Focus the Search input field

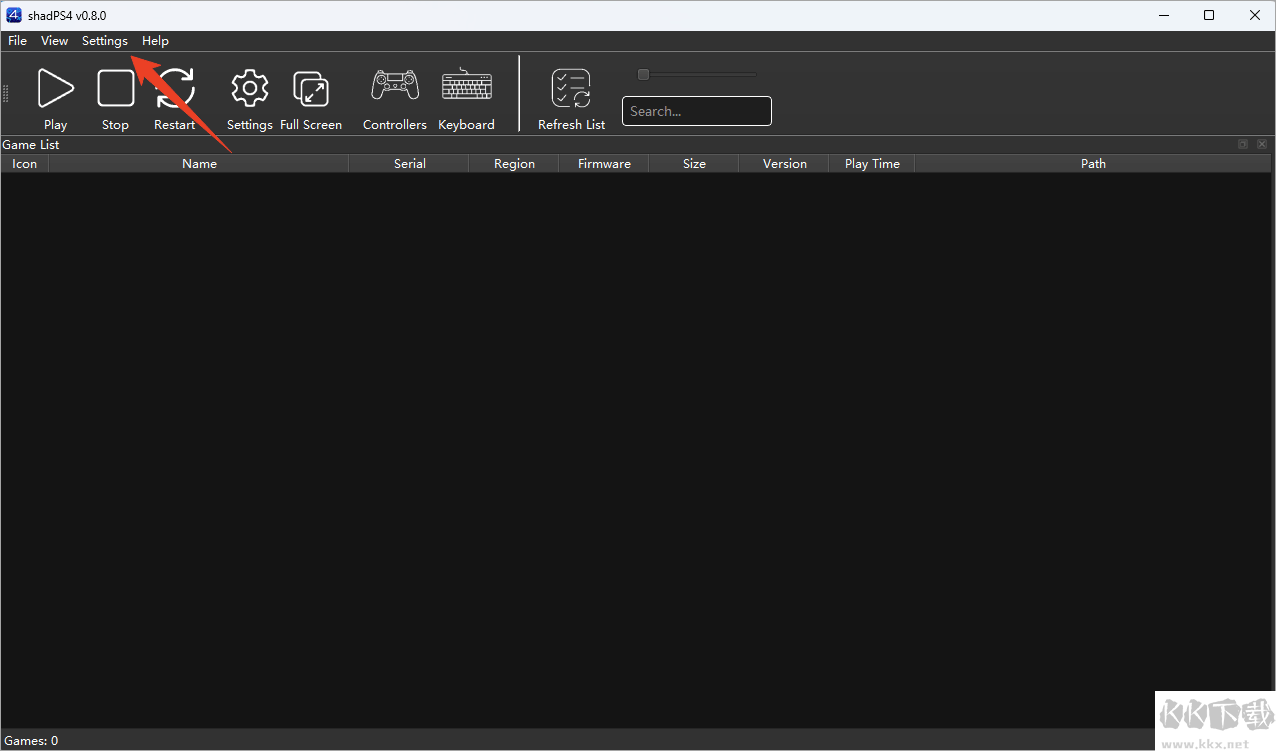tap(696, 111)
